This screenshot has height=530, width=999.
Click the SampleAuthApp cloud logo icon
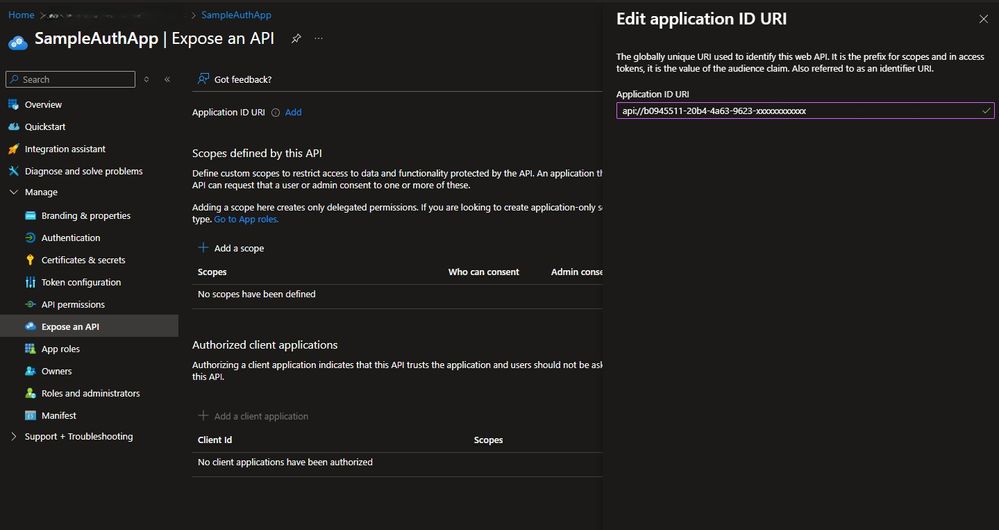coord(18,42)
